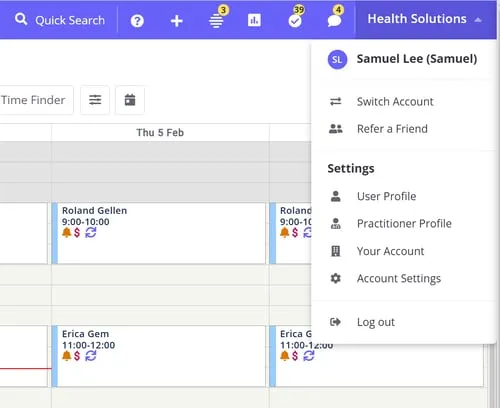Image resolution: width=500 pixels, height=408 pixels.
Task: Click the Time Finder button
Action: (x=33, y=100)
